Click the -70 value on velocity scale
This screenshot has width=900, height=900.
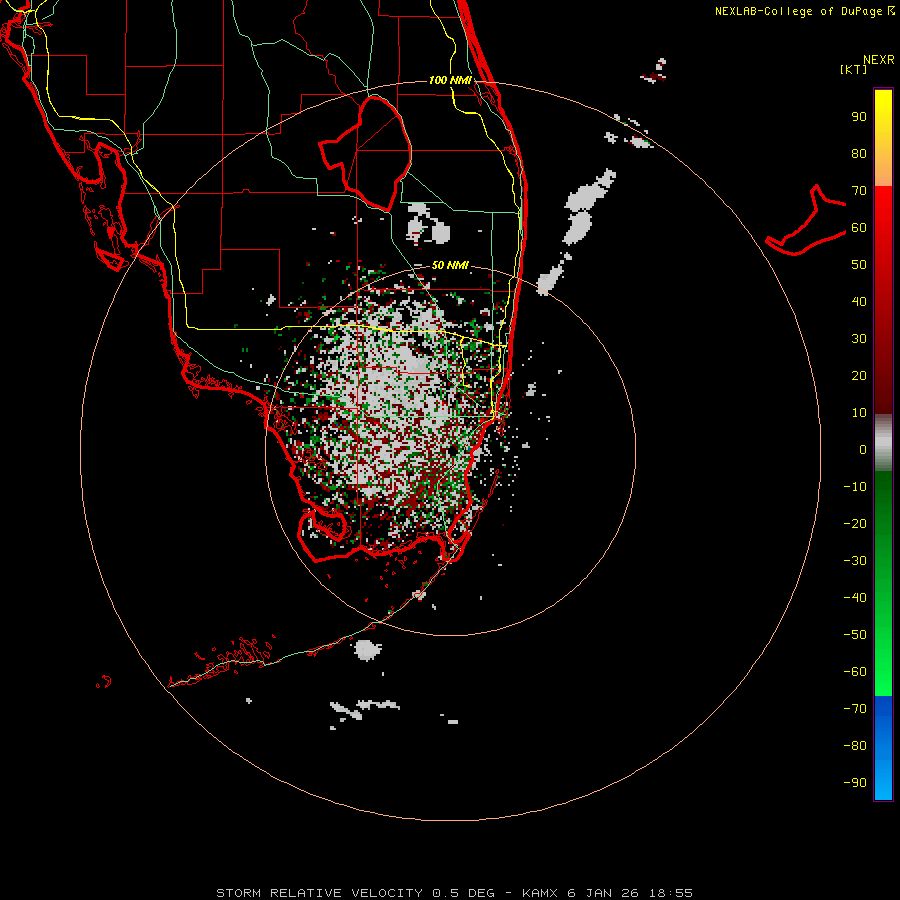[x=855, y=708]
